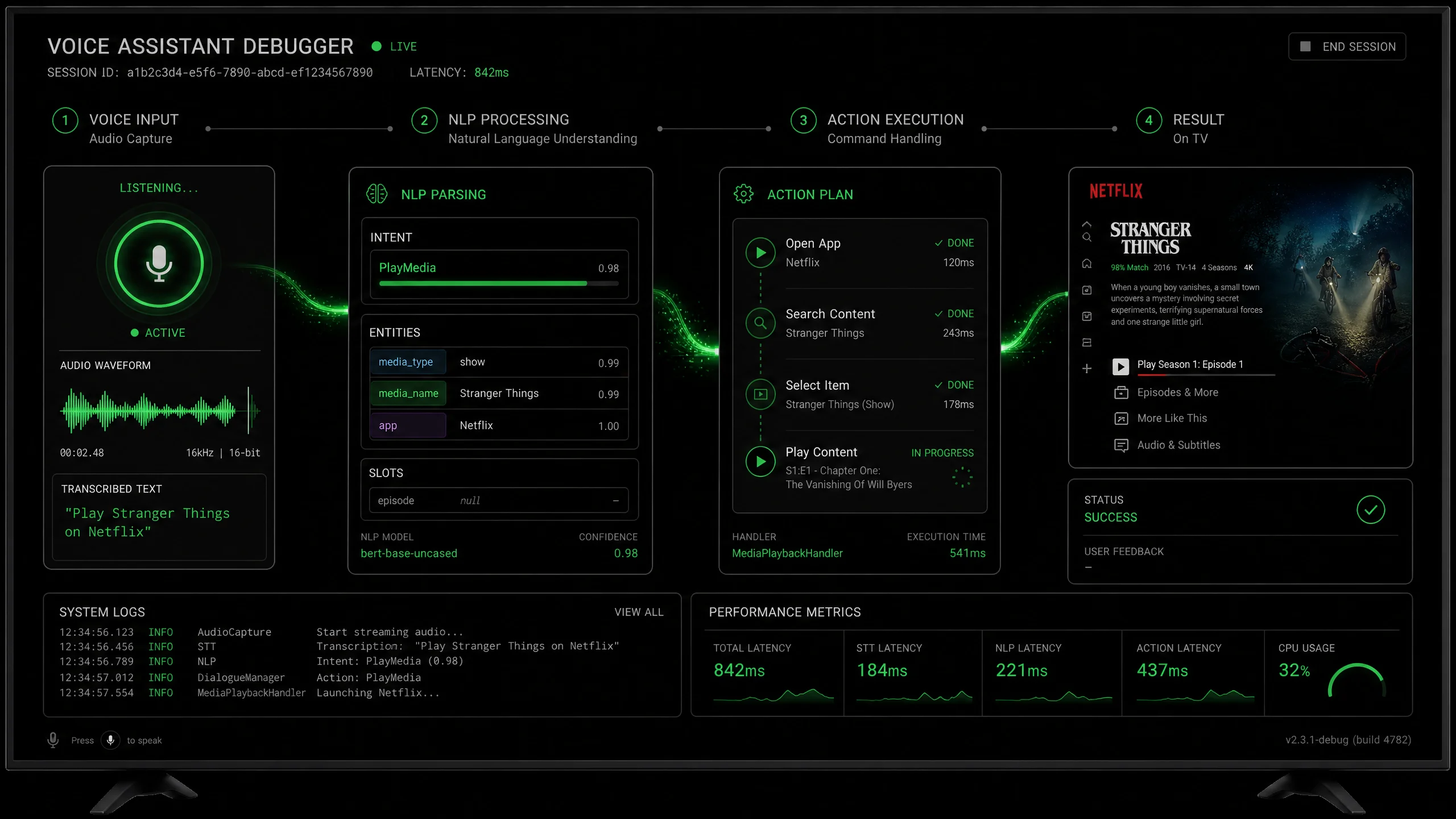
Task: Click the plus icon in Netflix sidebar
Action: click(x=1087, y=369)
